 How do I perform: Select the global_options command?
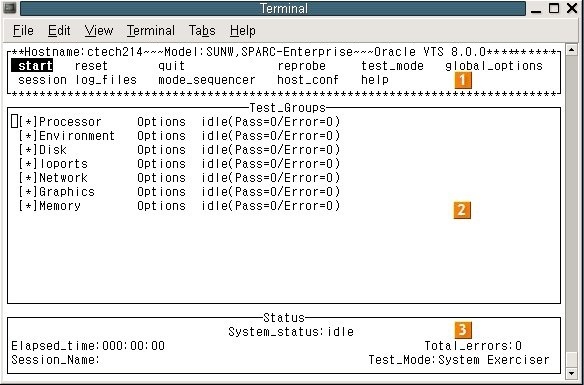(x=494, y=66)
